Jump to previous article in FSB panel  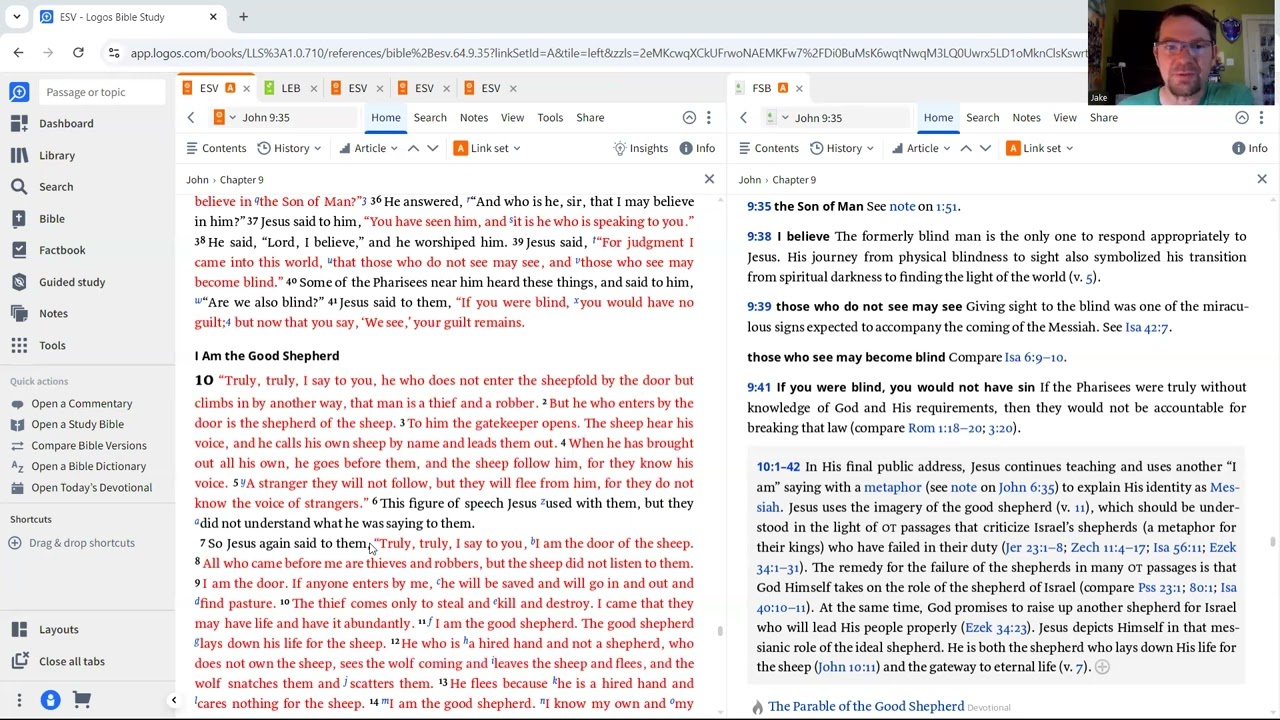[x=966, y=148]
